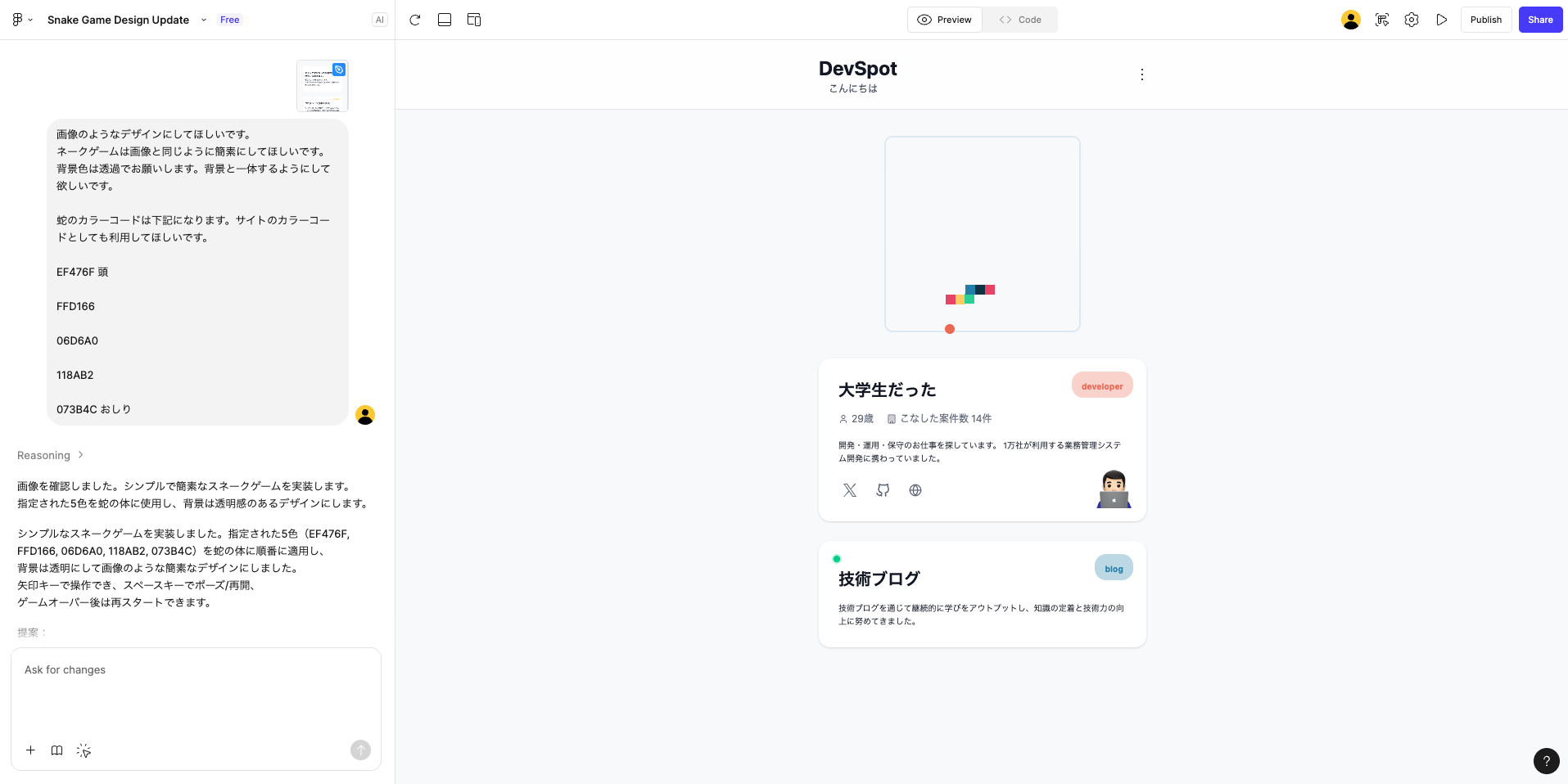1568x784 pixels.
Task: Click the chat user avatar beside the message
Action: coord(365,415)
